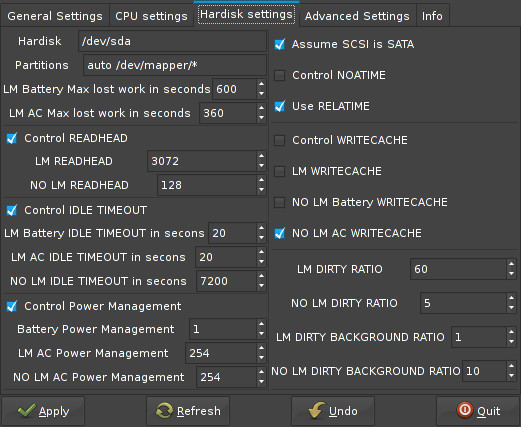
Task: Click the LM DIRTY BACKGROUND RATIO 1 field
Action: 479,337
